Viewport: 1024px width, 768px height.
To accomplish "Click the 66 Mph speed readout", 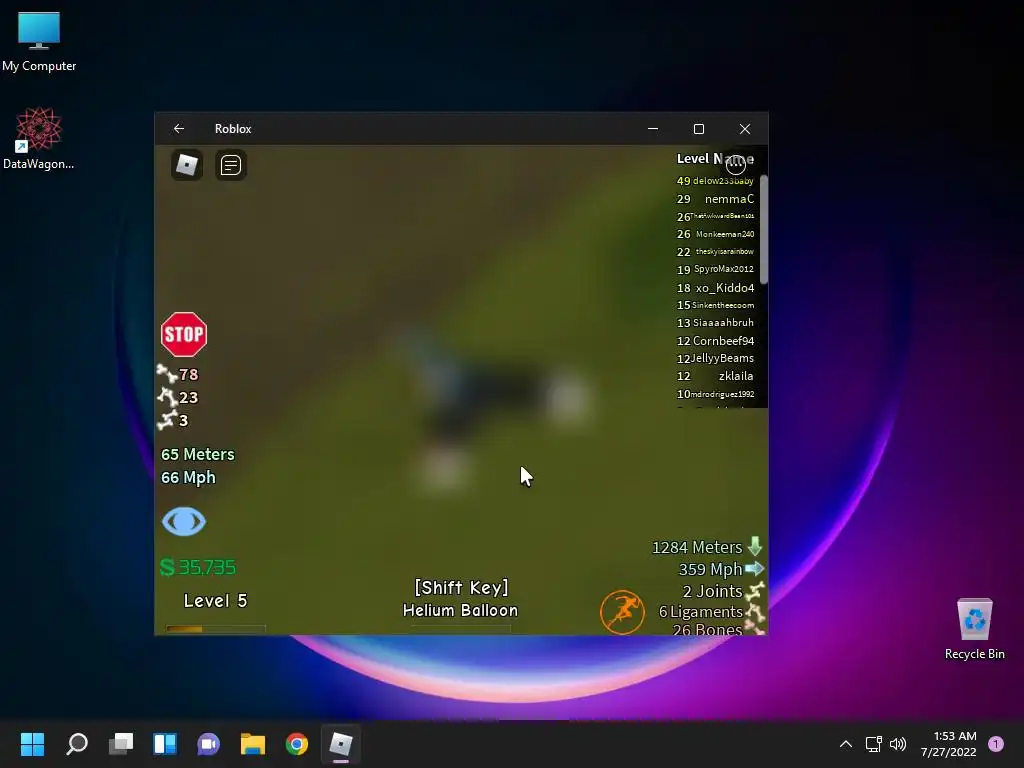I will [x=188, y=477].
